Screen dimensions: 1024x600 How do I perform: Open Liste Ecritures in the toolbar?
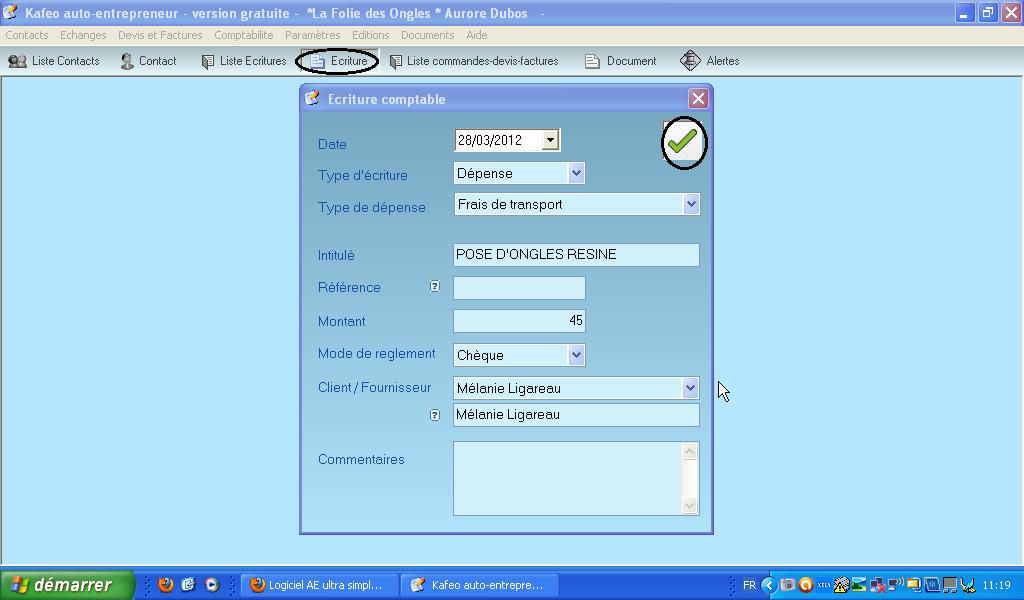pyautogui.click(x=243, y=61)
